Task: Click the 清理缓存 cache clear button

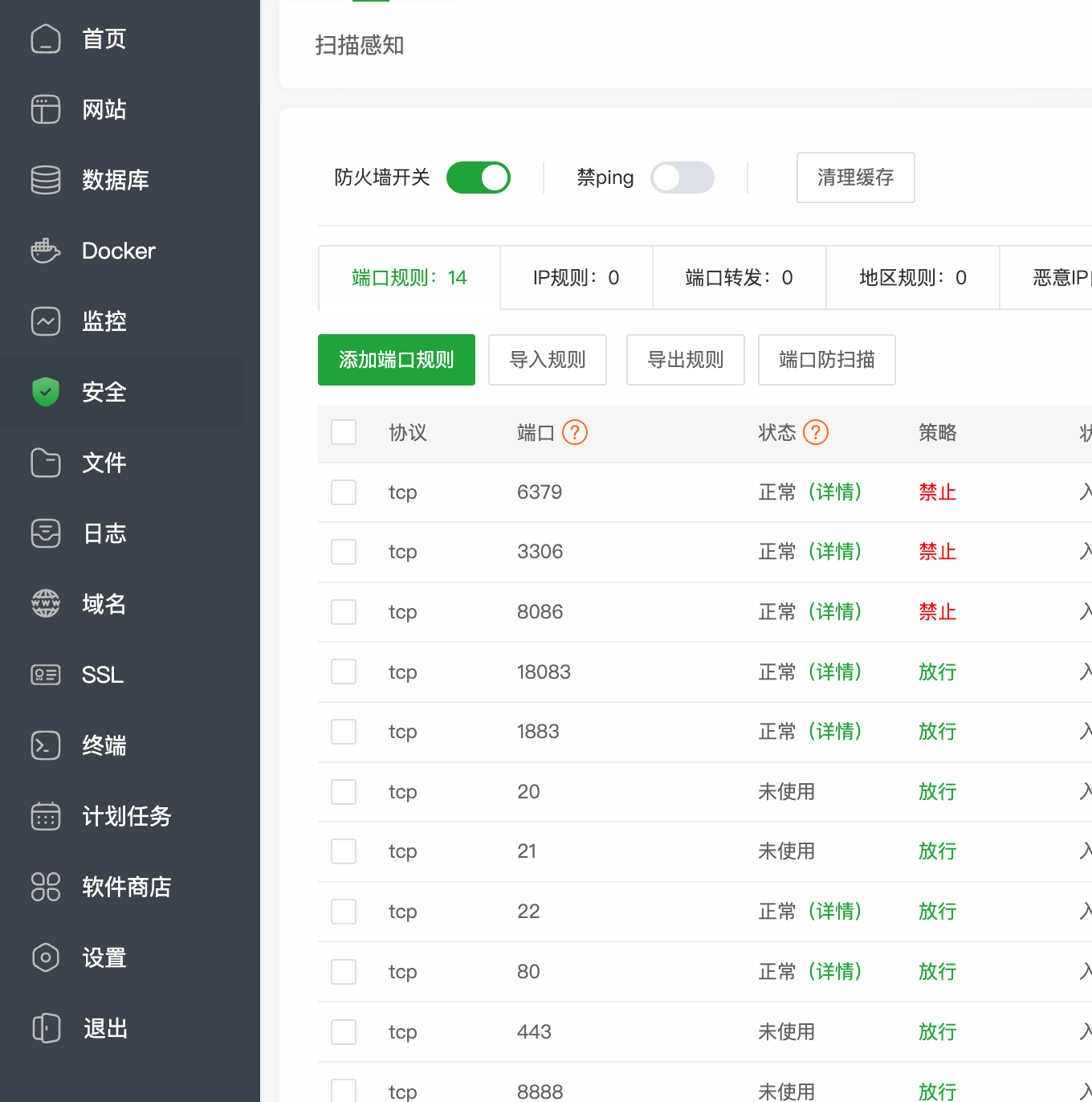Action: tap(855, 178)
